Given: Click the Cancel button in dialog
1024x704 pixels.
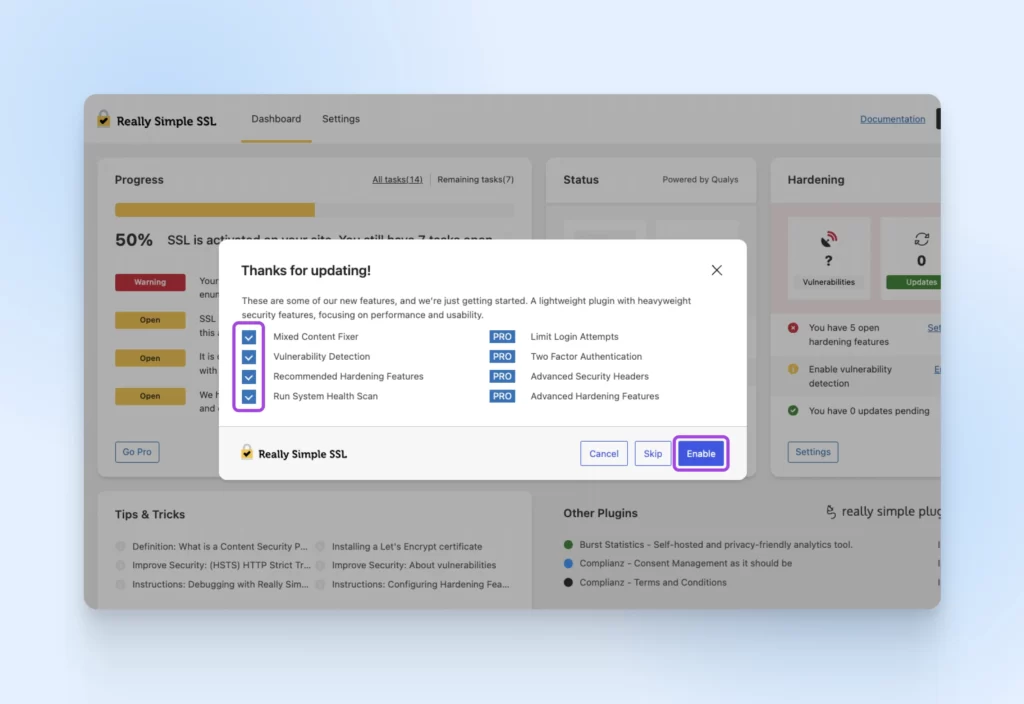Looking at the screenshot, I should pyautogui.click(x=603, y=454).
